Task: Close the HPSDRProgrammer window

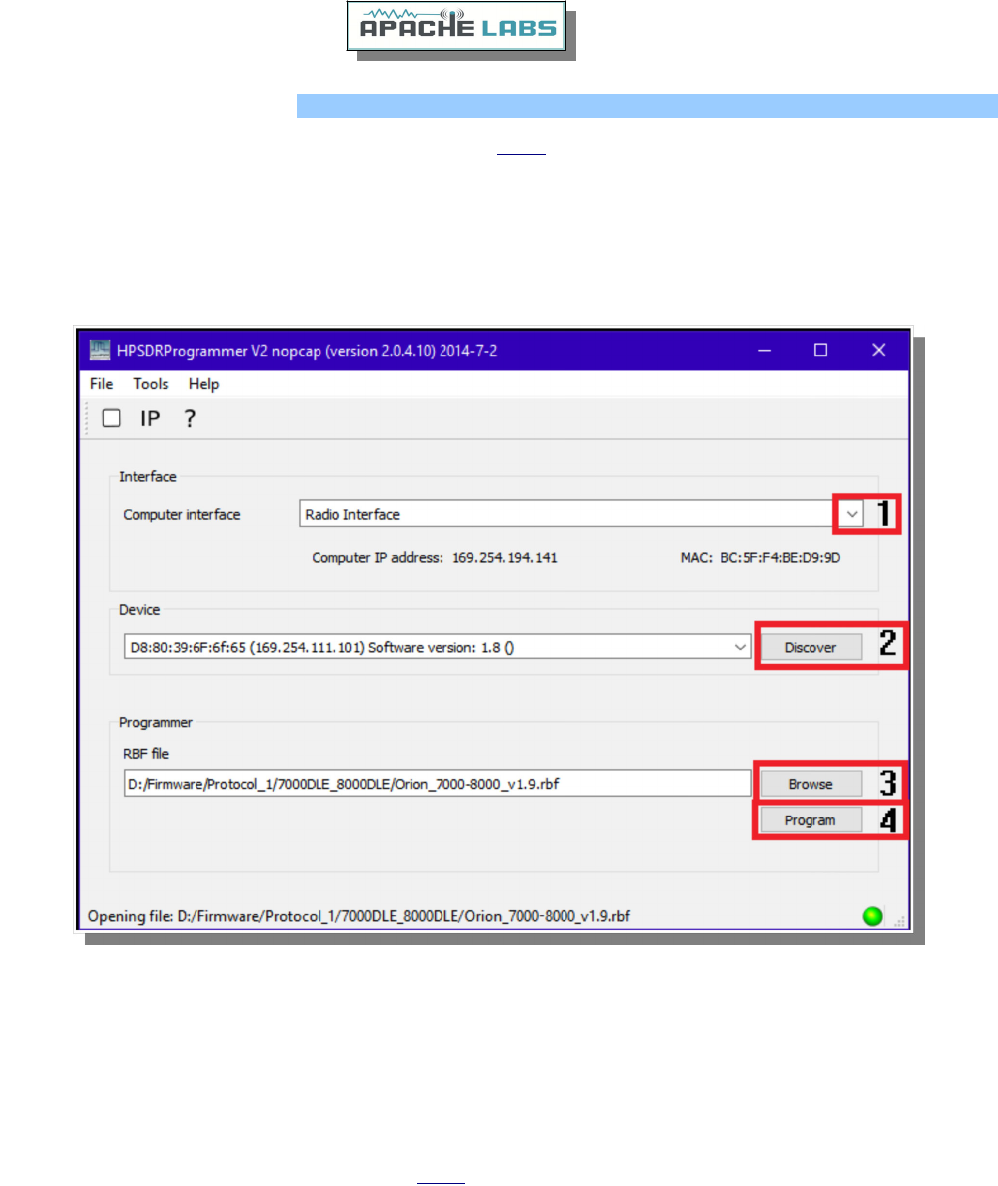Action: point(878,350)
